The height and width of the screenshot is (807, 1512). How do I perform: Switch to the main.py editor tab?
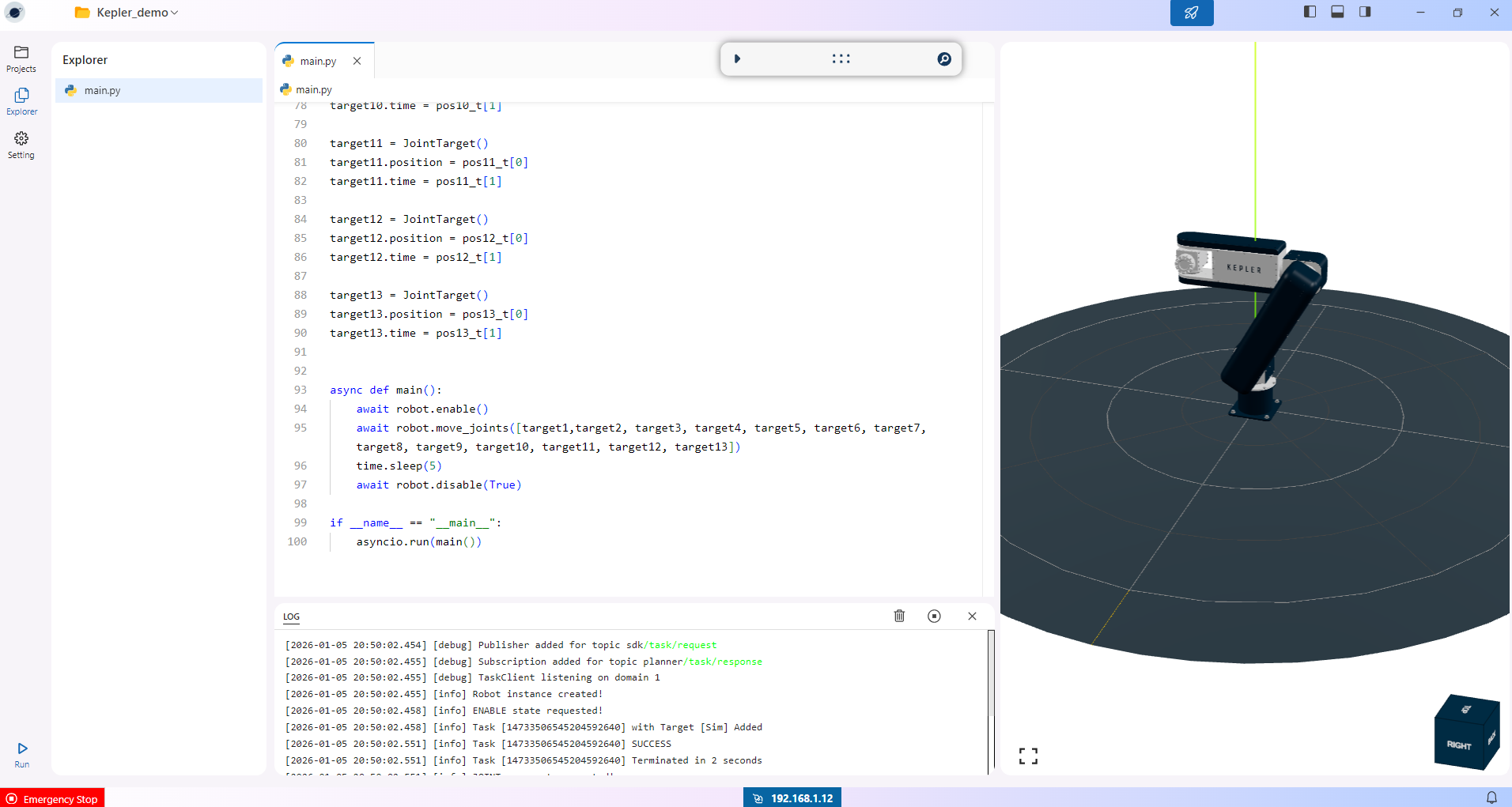[x=318, y=61]
